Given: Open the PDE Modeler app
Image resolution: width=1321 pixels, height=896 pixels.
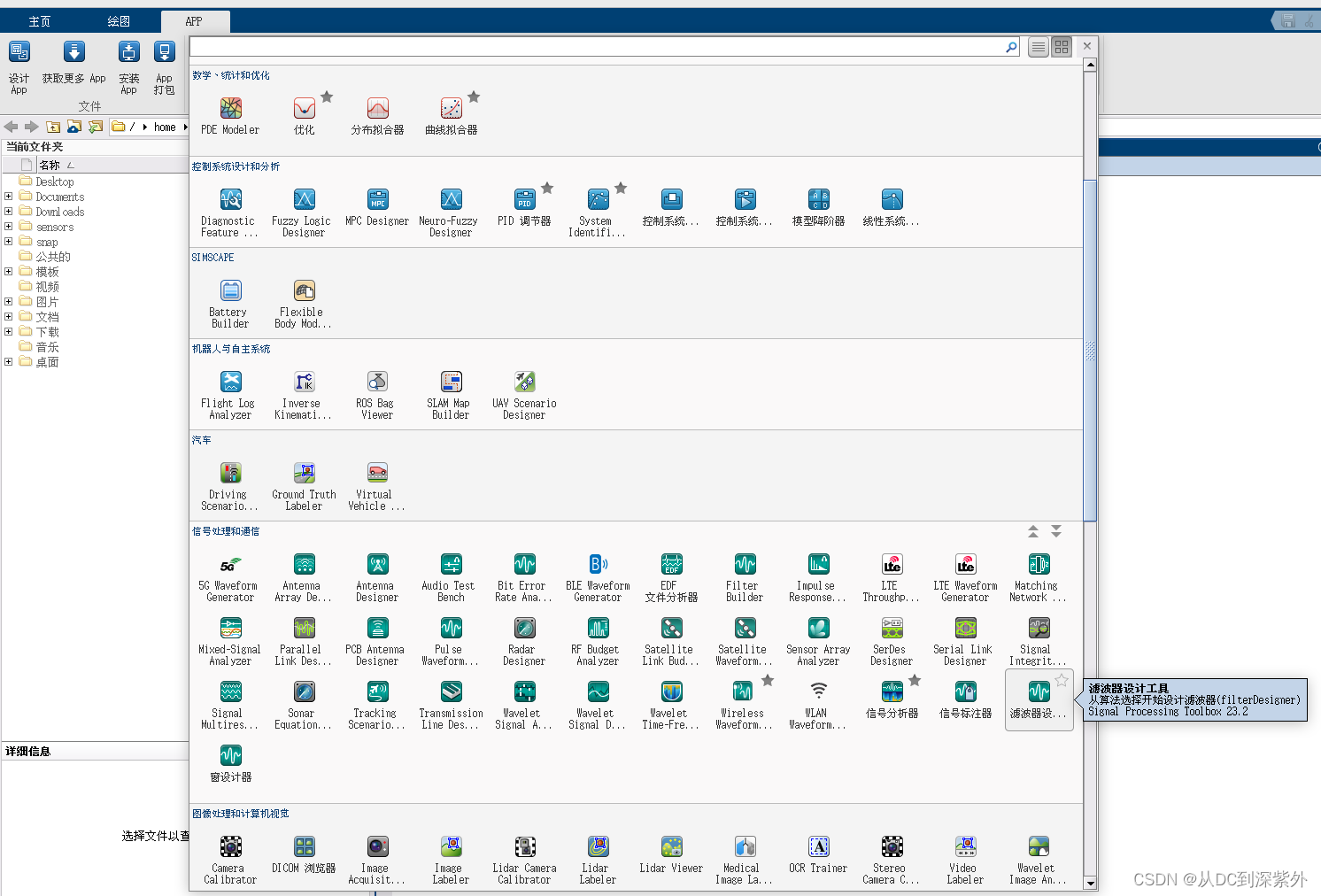Looking at the screenshot, I should coord(230,116).
